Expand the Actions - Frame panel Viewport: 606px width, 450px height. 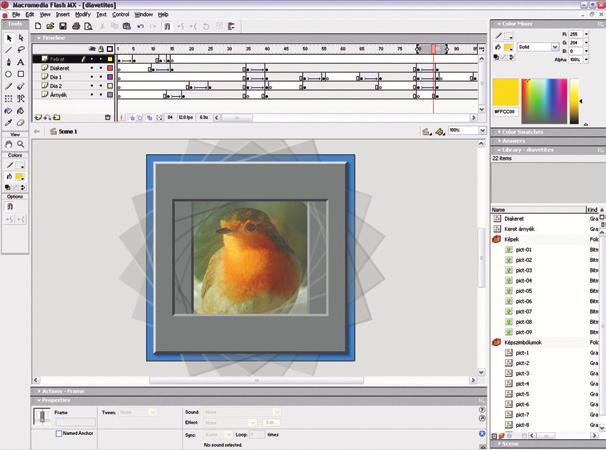63,391
